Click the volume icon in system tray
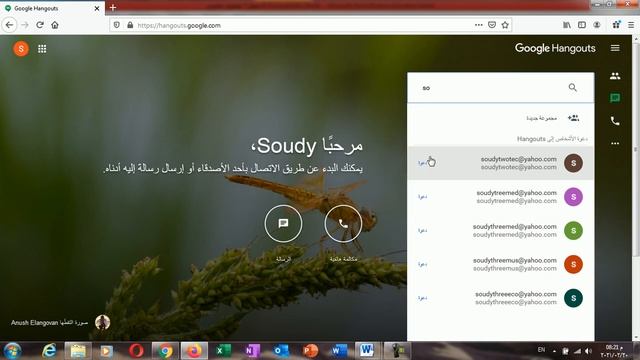 (588, 351)
